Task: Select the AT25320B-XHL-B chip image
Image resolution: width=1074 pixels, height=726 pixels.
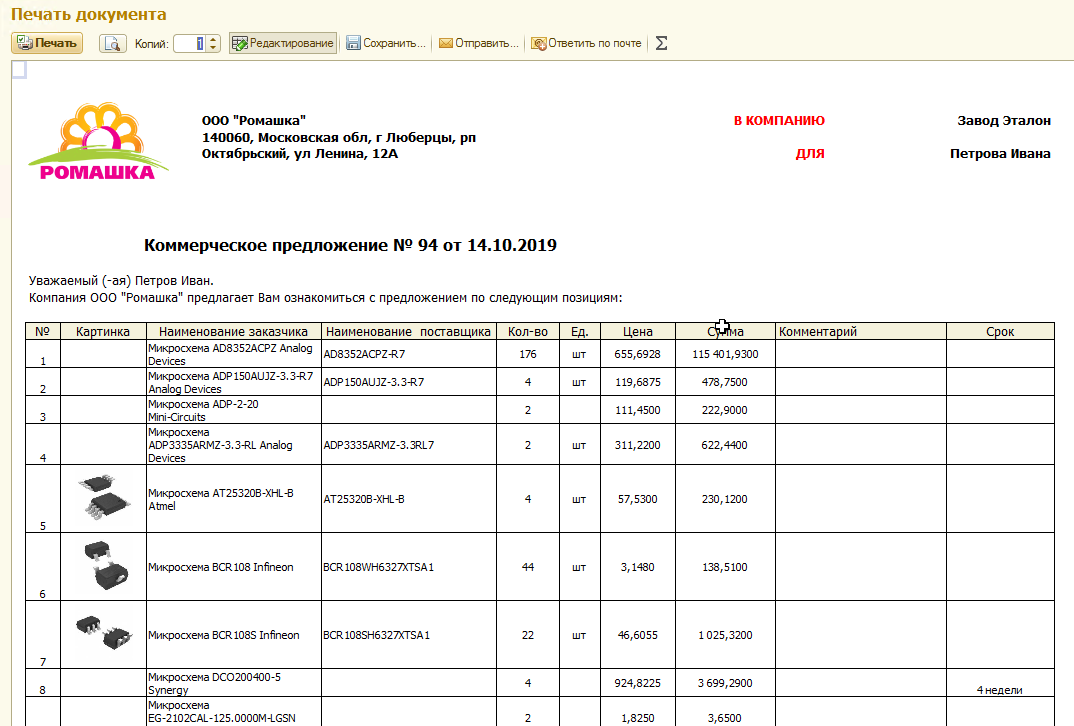Action: (x=101, y=498)
